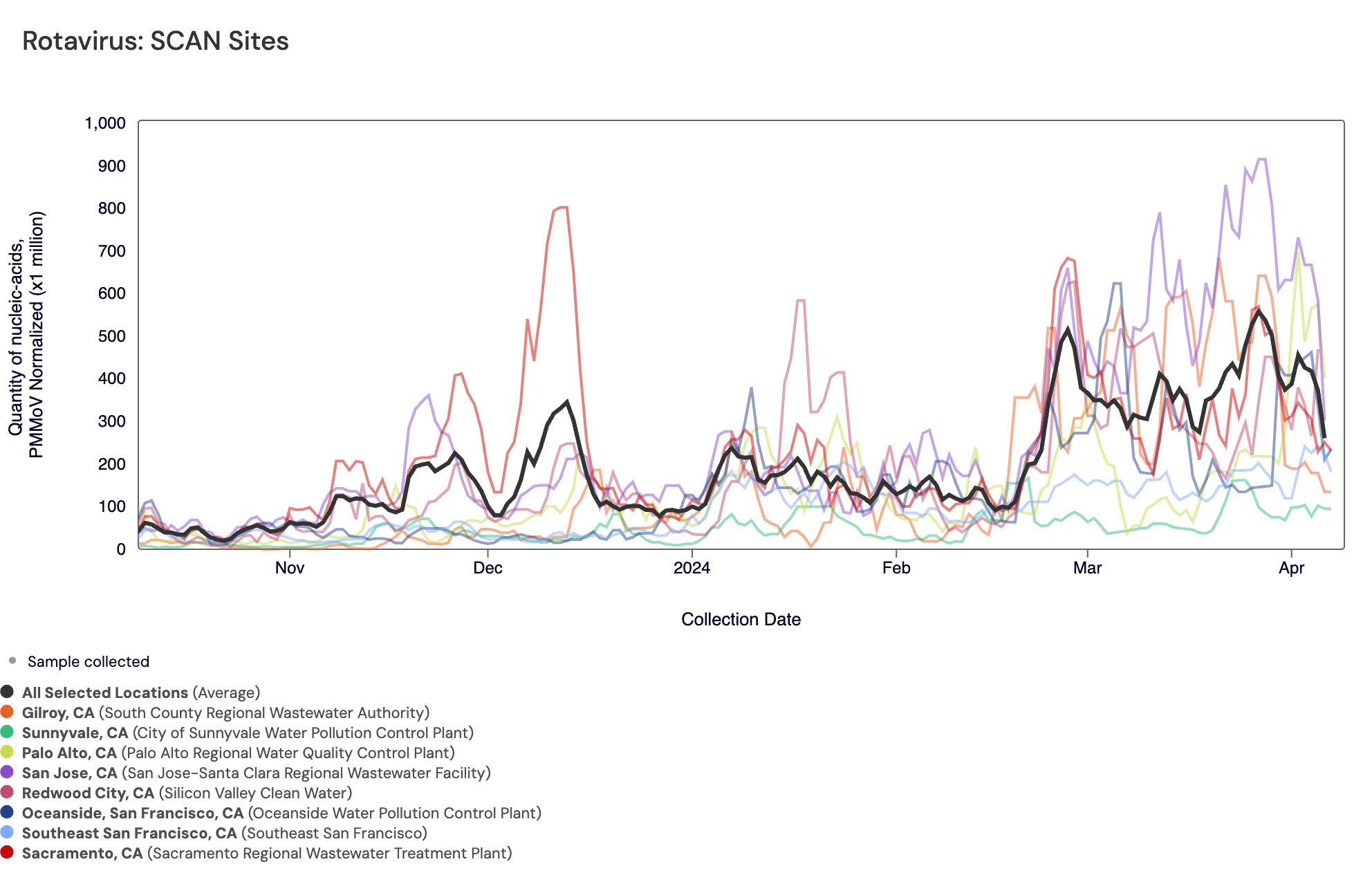Click the pink Redwood City legend dot

(x=7, y=792)
